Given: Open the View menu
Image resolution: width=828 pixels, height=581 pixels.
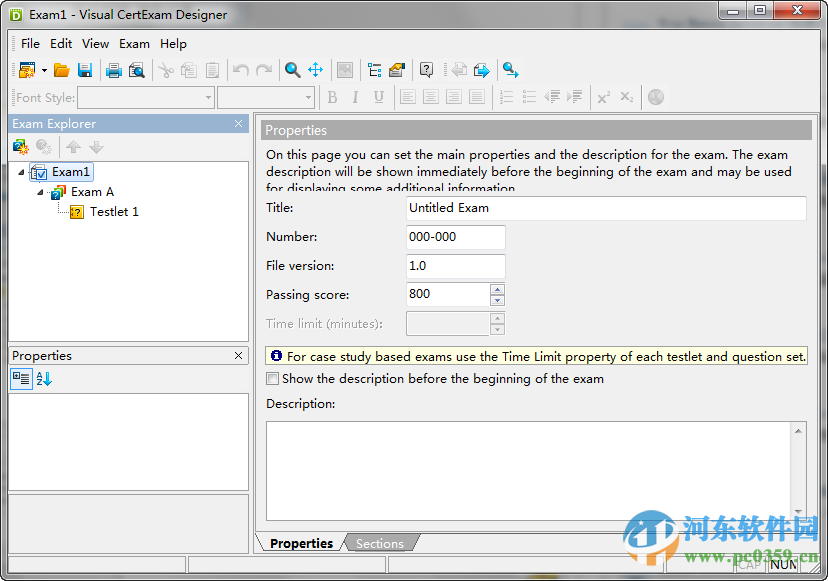Looking at the screenshot, I should point(96,44).
